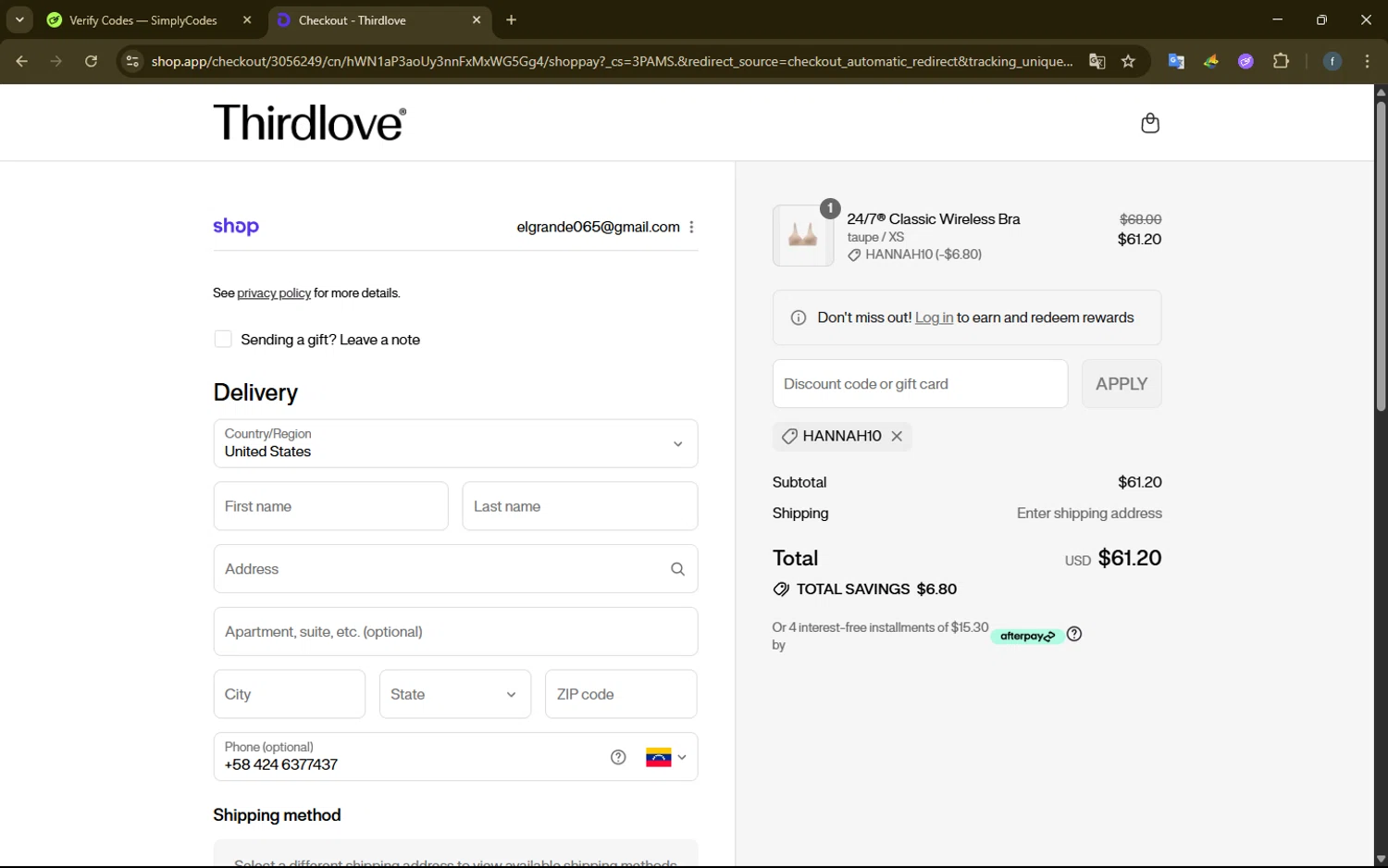Bookmark this page with the star icon
This screenshot has height=868, width=1388.
point(1128,61)
